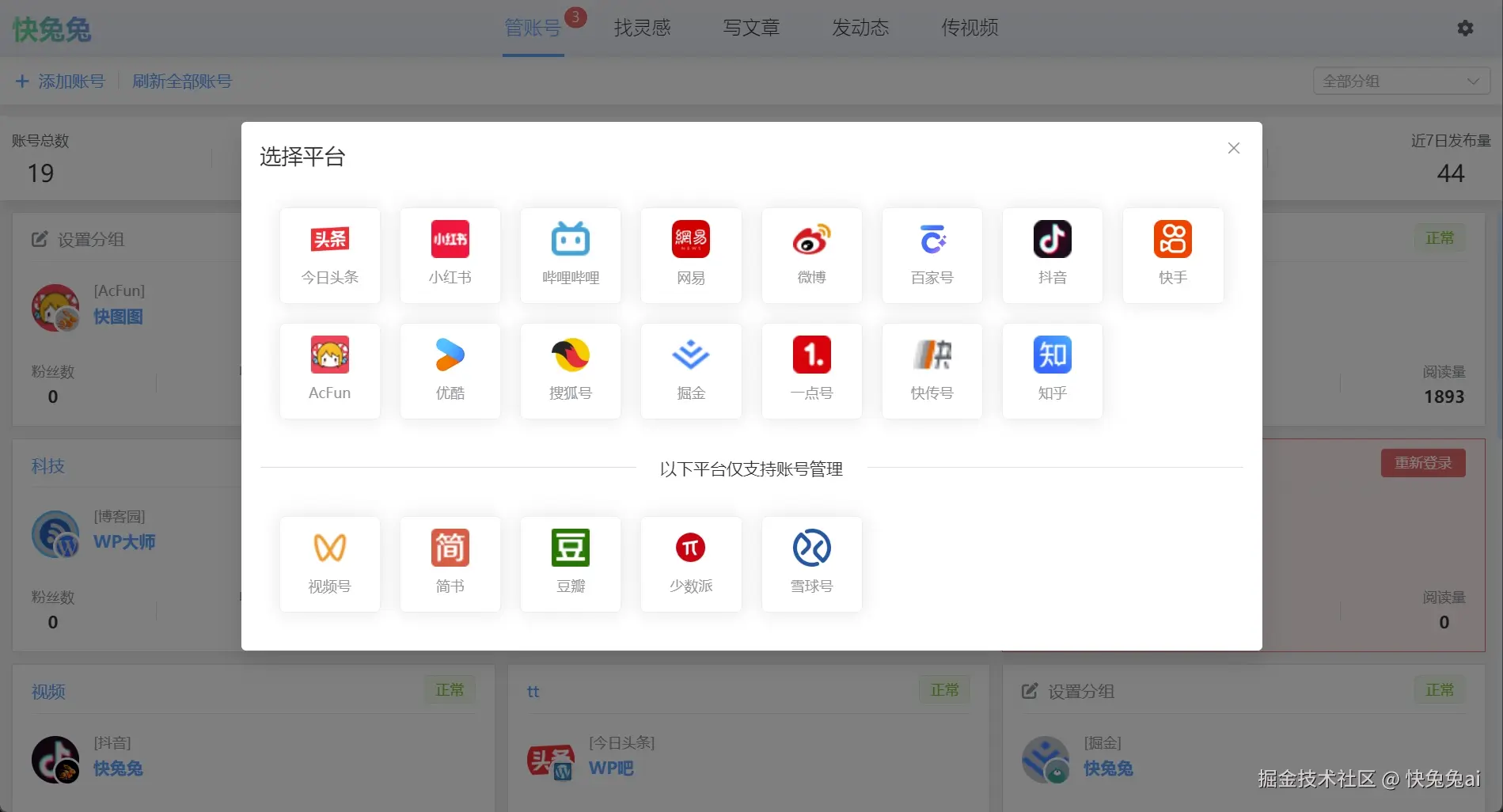Click the 快图图 AcFun avatar

pyautogui.click(x=55, y=308)
